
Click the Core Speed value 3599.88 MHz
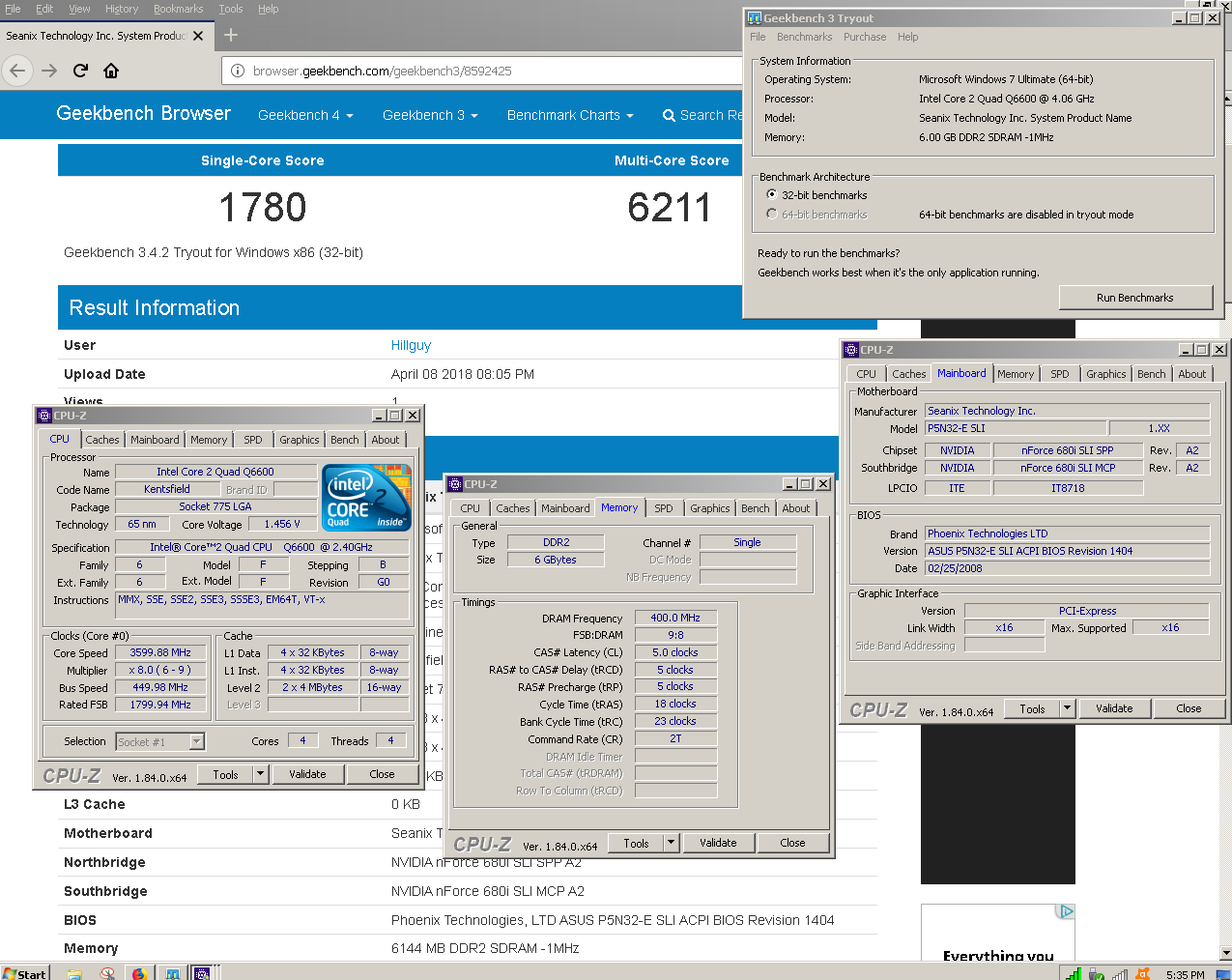tap(160, 652)
